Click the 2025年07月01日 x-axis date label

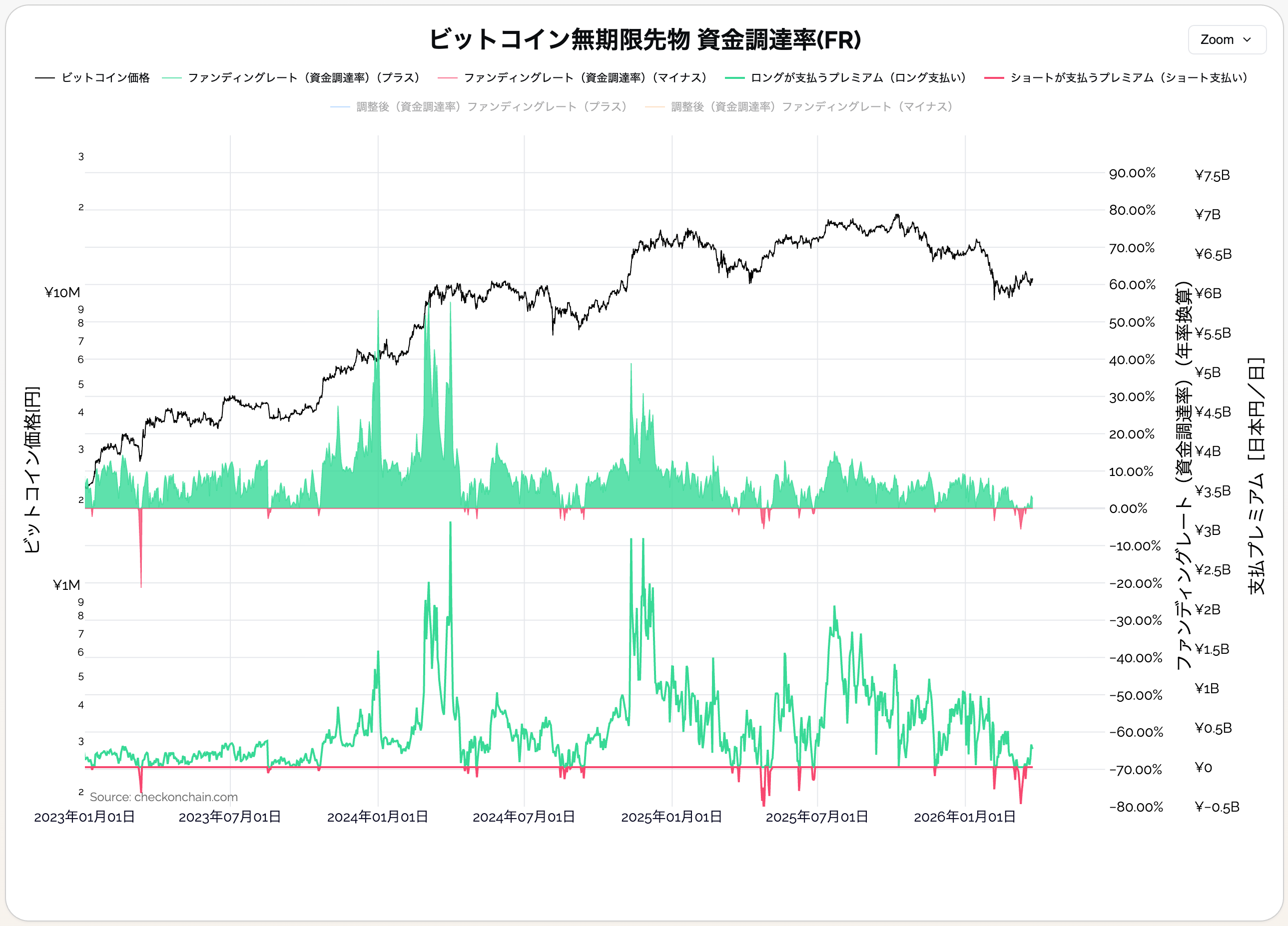(817, 817)
